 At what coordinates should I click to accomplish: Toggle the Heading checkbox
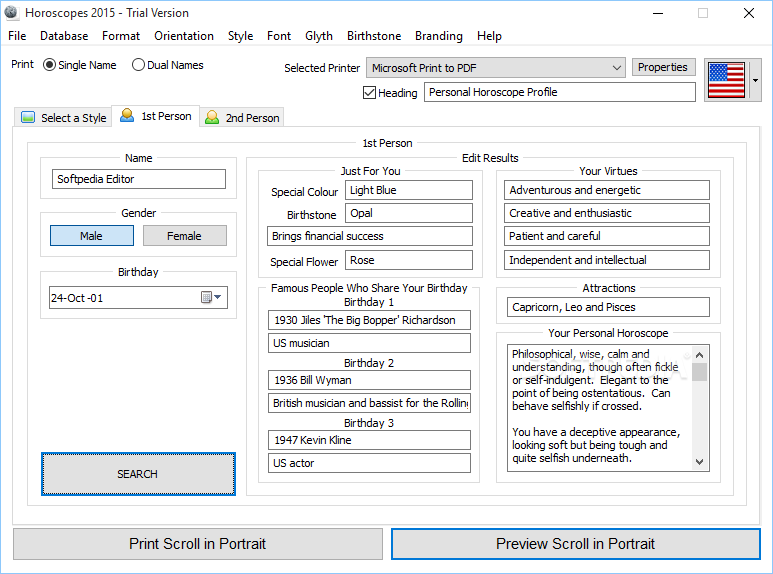pyautogui.click(x=369, y=92)
